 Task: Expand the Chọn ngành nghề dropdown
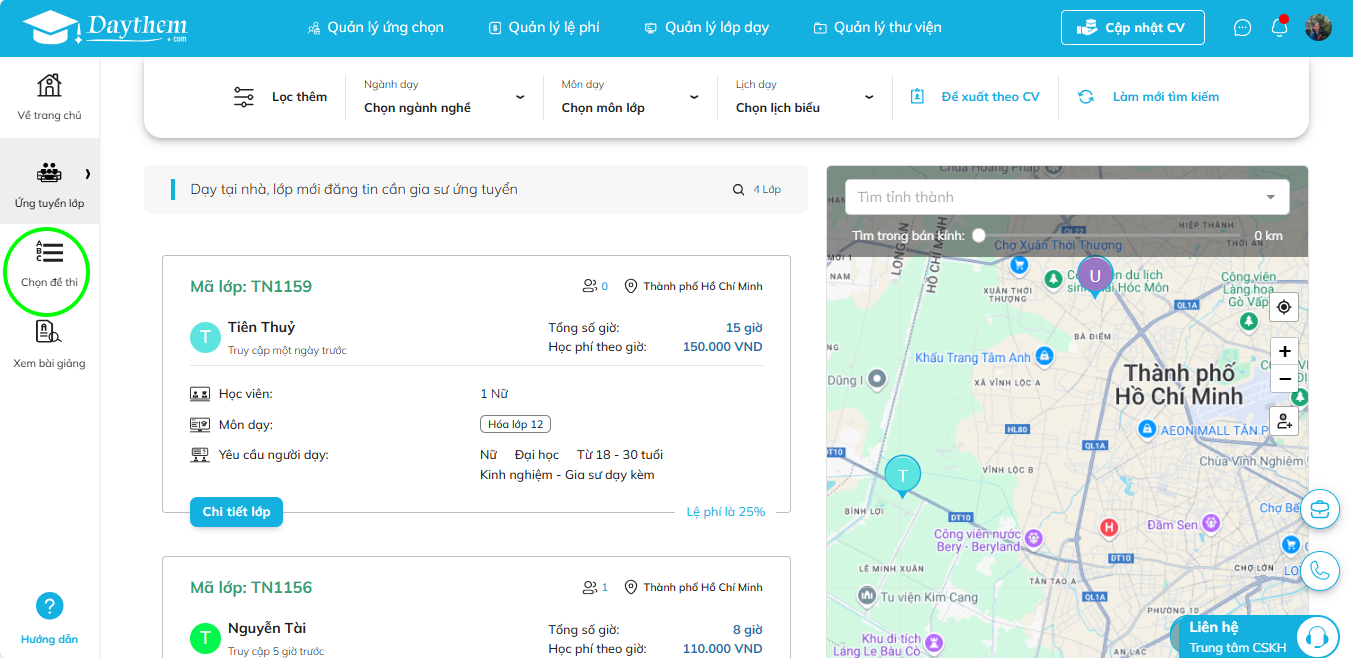click(x=444, y=97)
